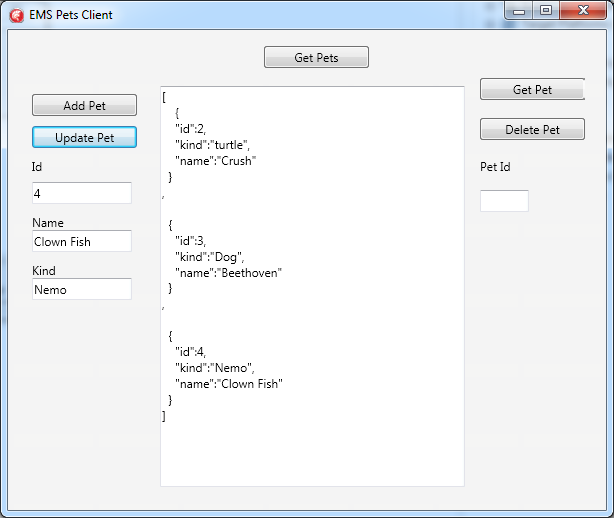Click the Get Pet button
The image size is (614, 518).
tap(532, 89)
